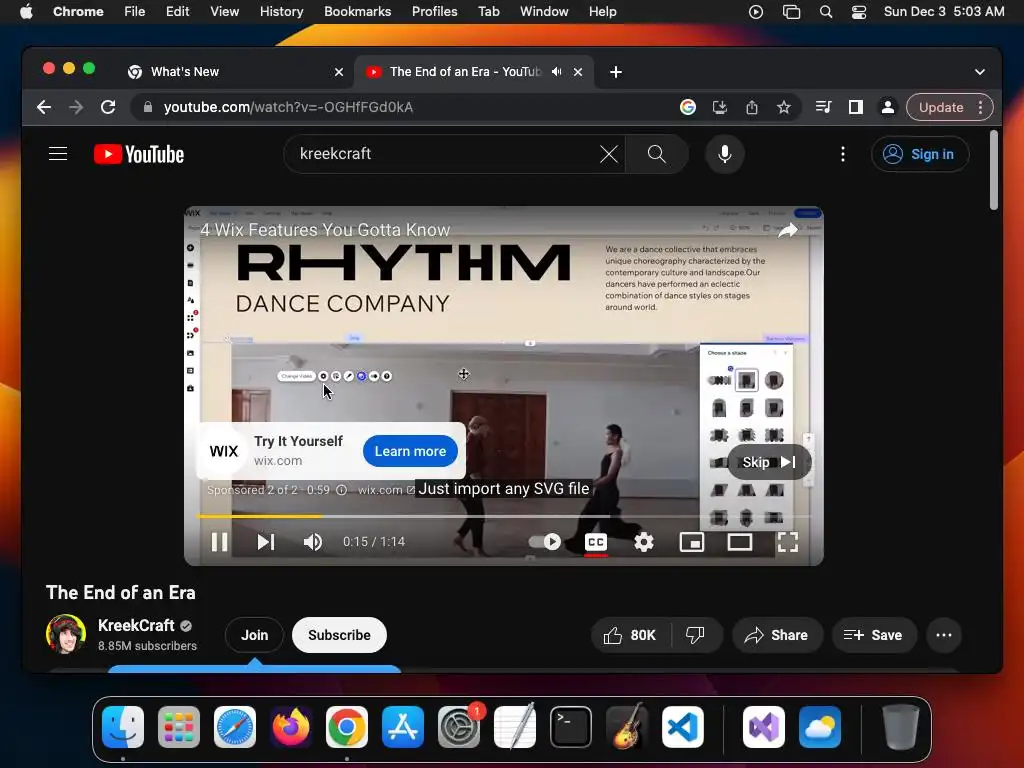The width and height of the screenshot is (1024, 768).
Task: Pause the video playback
Action: (x=219, y=542)
